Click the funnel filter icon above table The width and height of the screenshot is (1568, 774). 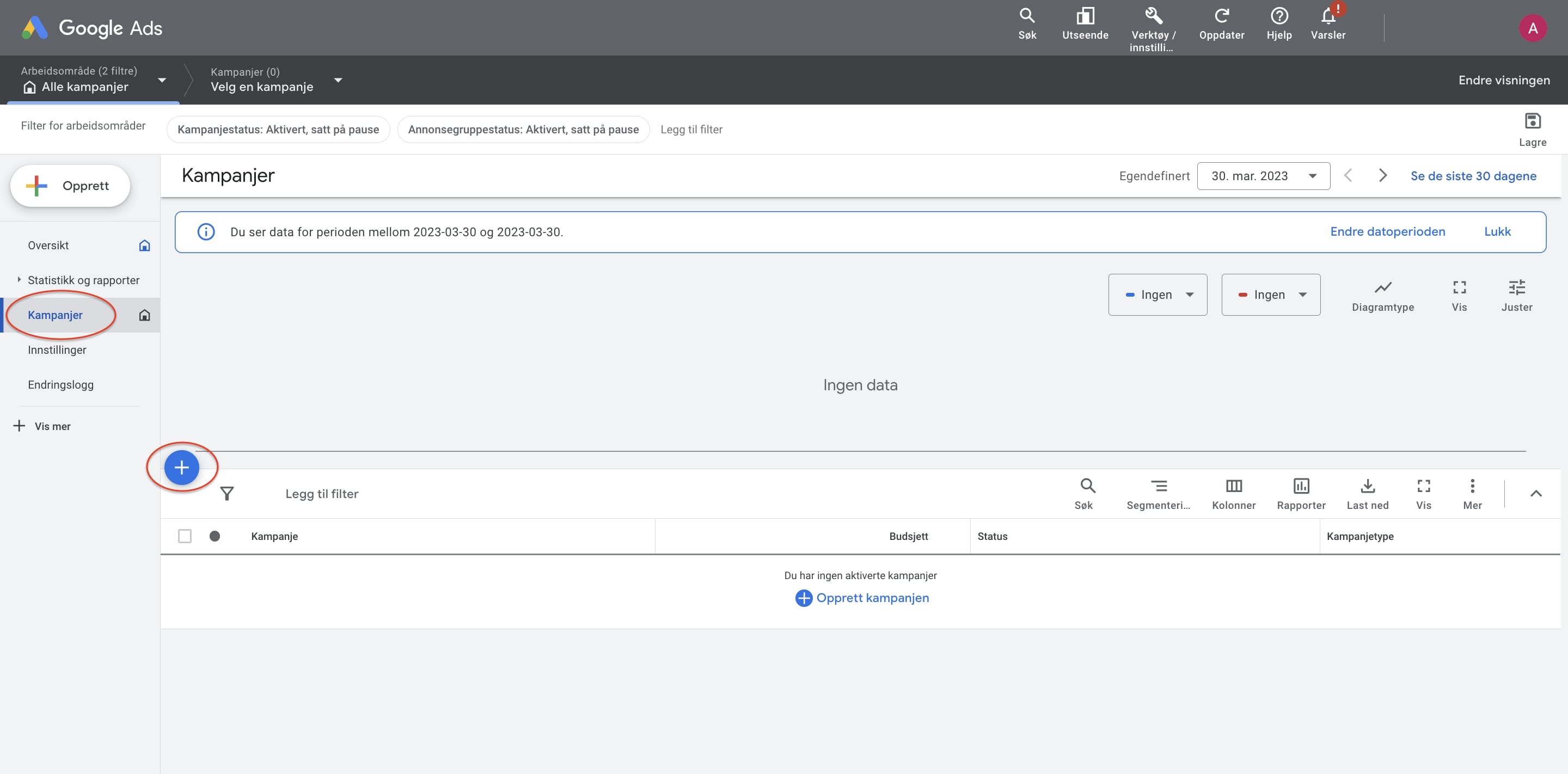[x=227, y=494]
